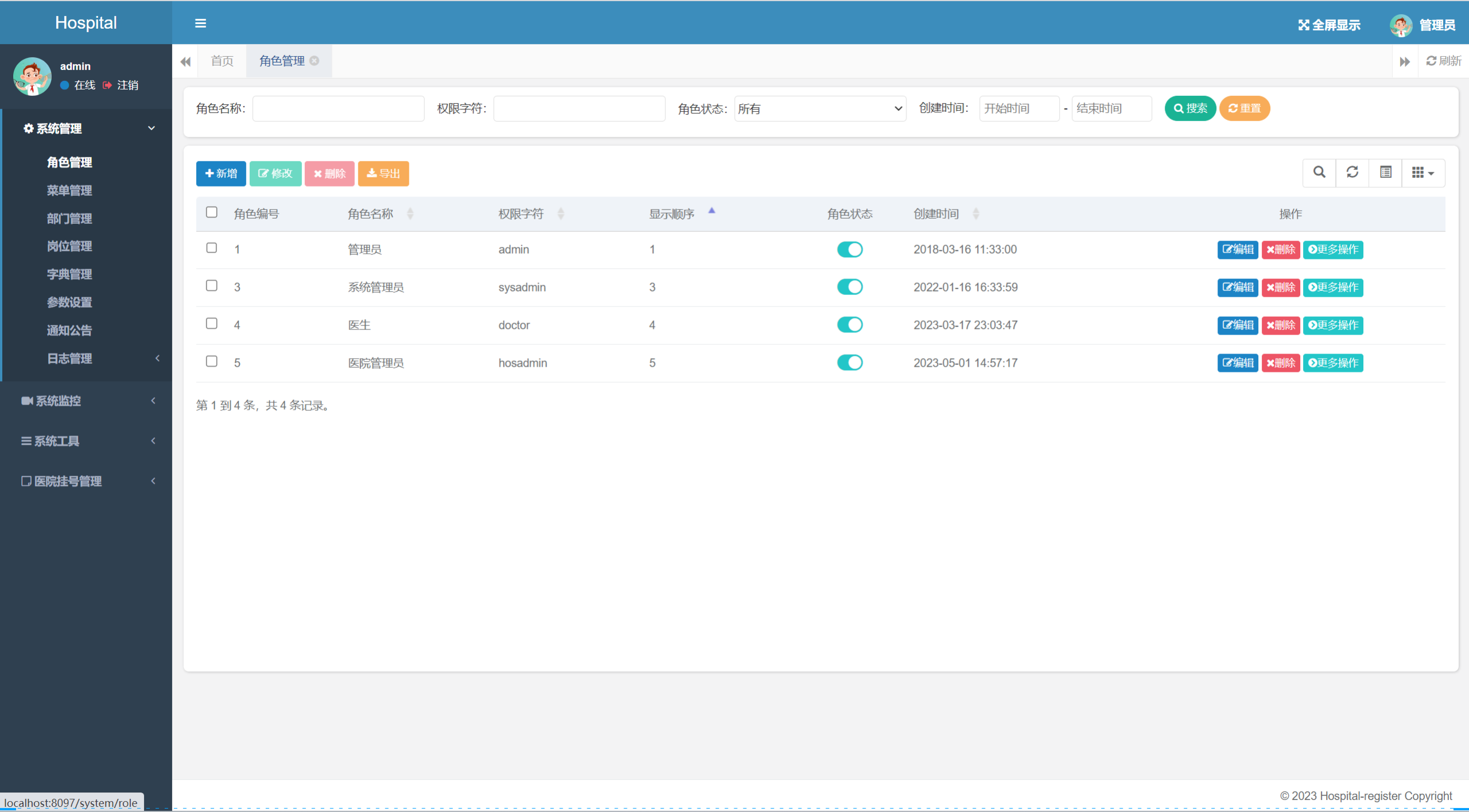Image resolution: width=1469 pixels, height=812 pixels.
Task: Click the 角色名称 search input field
Action: click(x=338, y=108)
